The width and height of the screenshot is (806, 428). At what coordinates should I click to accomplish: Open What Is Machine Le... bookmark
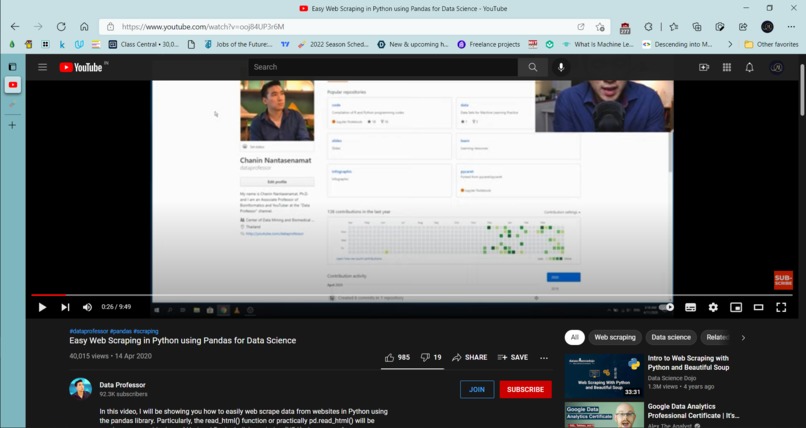[598, 45]
